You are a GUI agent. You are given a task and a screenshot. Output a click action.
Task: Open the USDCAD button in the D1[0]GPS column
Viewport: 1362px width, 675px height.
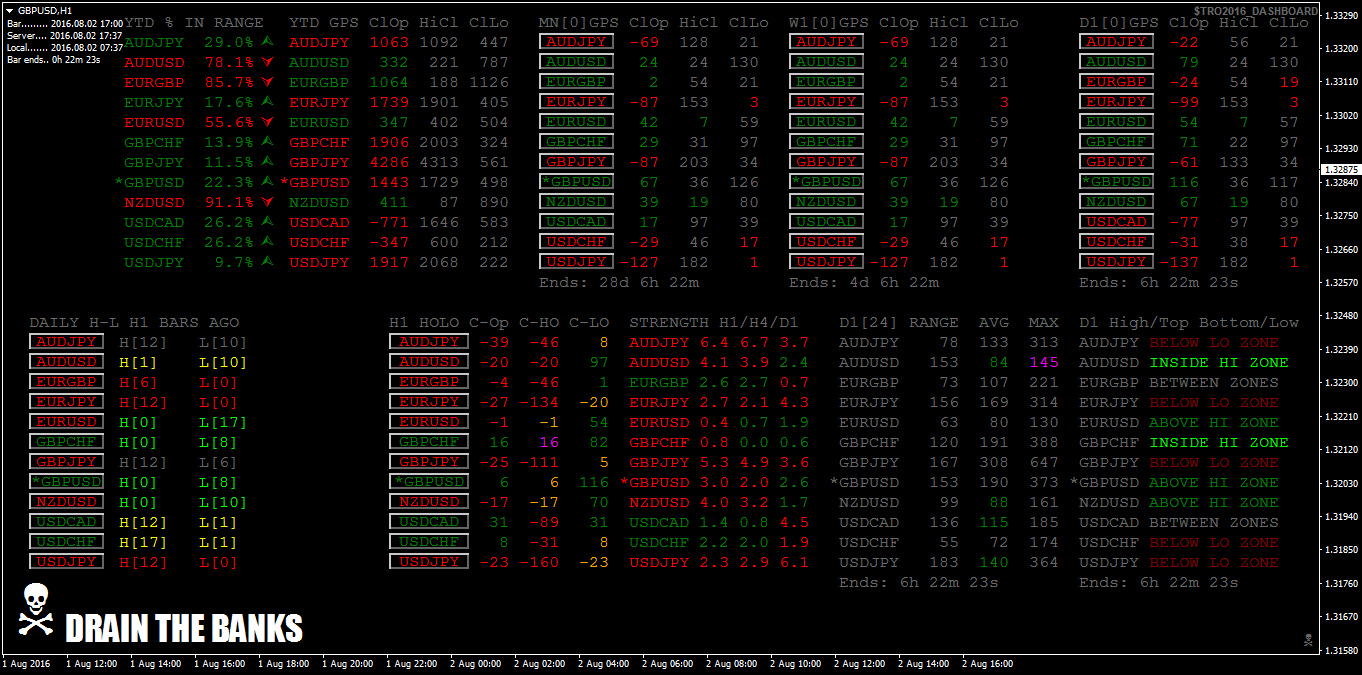coord(1116,222)
